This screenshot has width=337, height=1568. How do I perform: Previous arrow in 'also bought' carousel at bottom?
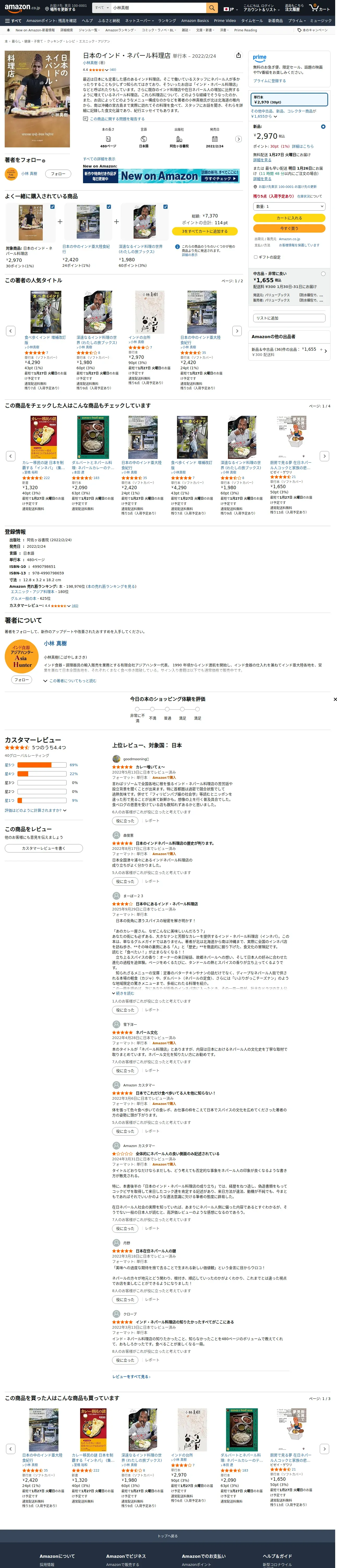click(10, 1449)
